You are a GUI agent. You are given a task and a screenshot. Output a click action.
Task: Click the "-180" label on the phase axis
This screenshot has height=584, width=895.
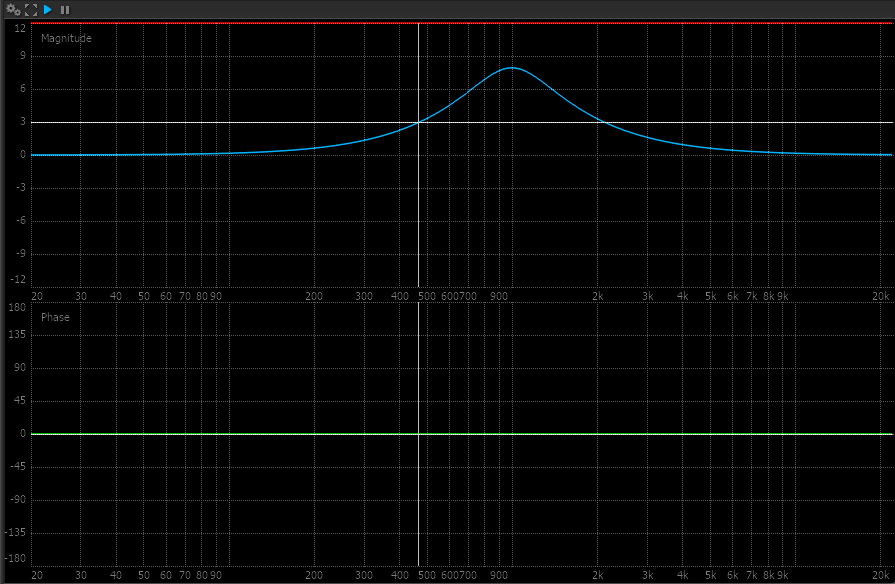[15, 560]
